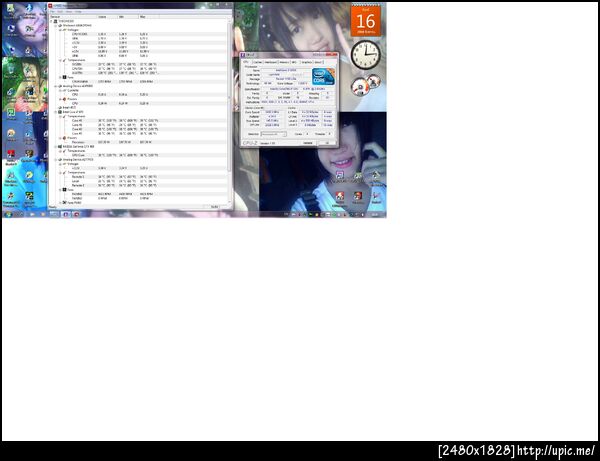Collapse the motherboard Voltages group in HWMonitor
The height and width of the screenshot is (461, 600).
pyautogui.click(x=60, y=30)
